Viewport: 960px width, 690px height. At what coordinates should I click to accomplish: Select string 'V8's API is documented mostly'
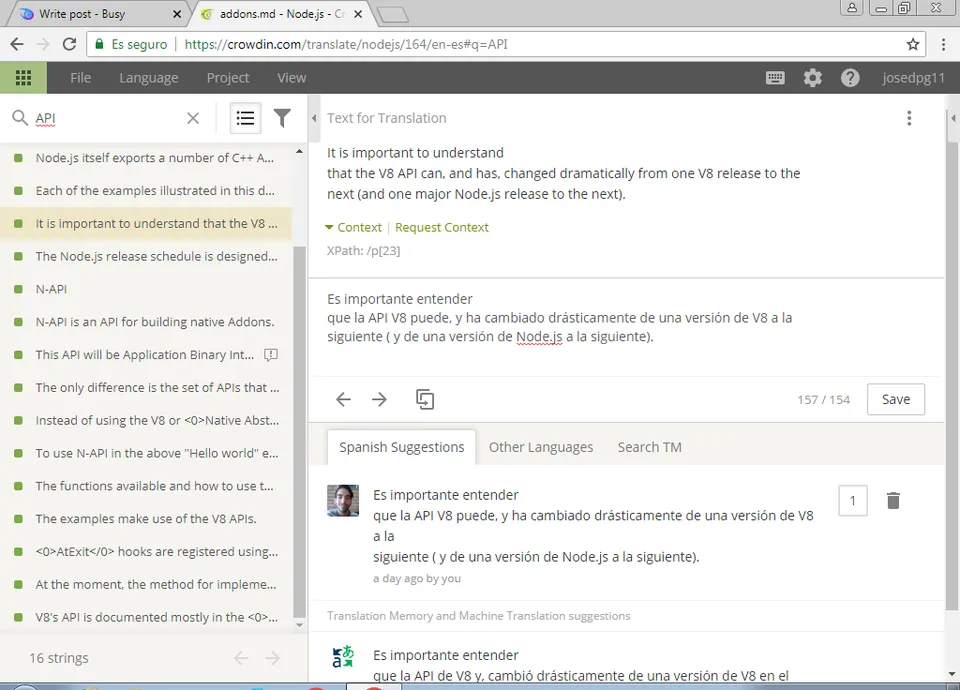(x=146, y=617)
